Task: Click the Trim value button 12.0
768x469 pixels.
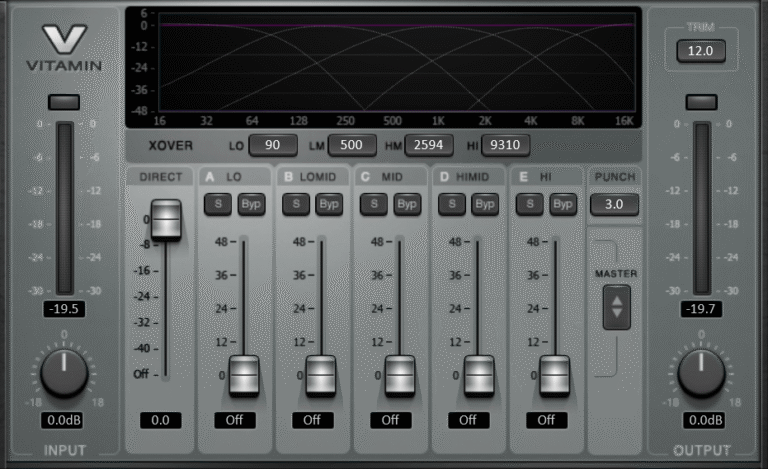Action: point(700,52)
